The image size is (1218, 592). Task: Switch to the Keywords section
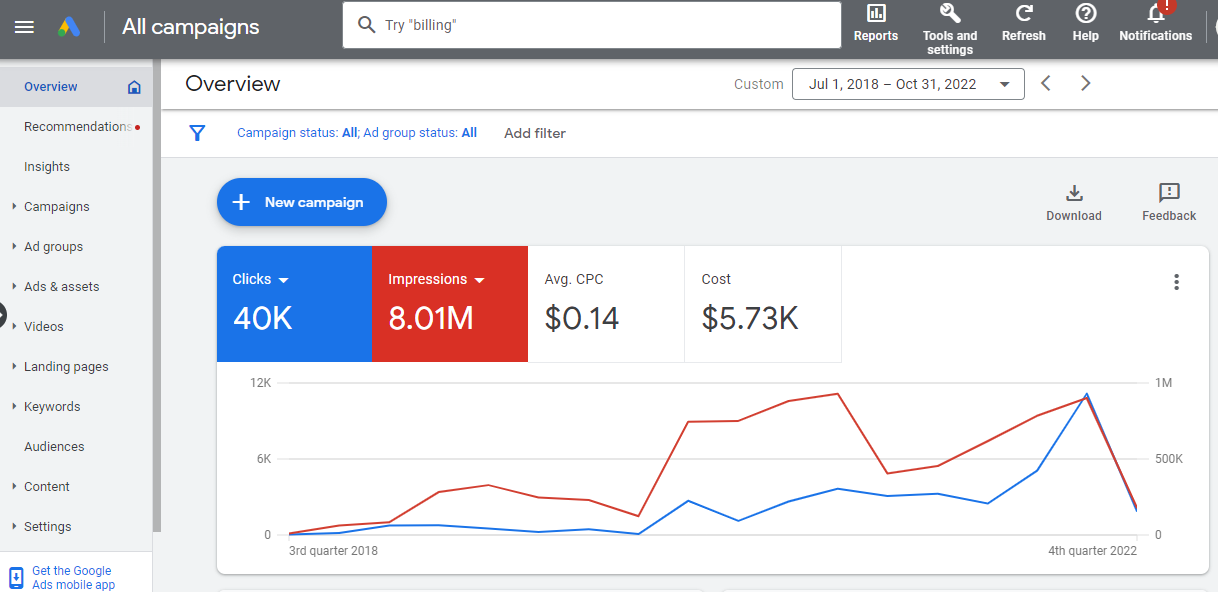[x=52, y=406]
